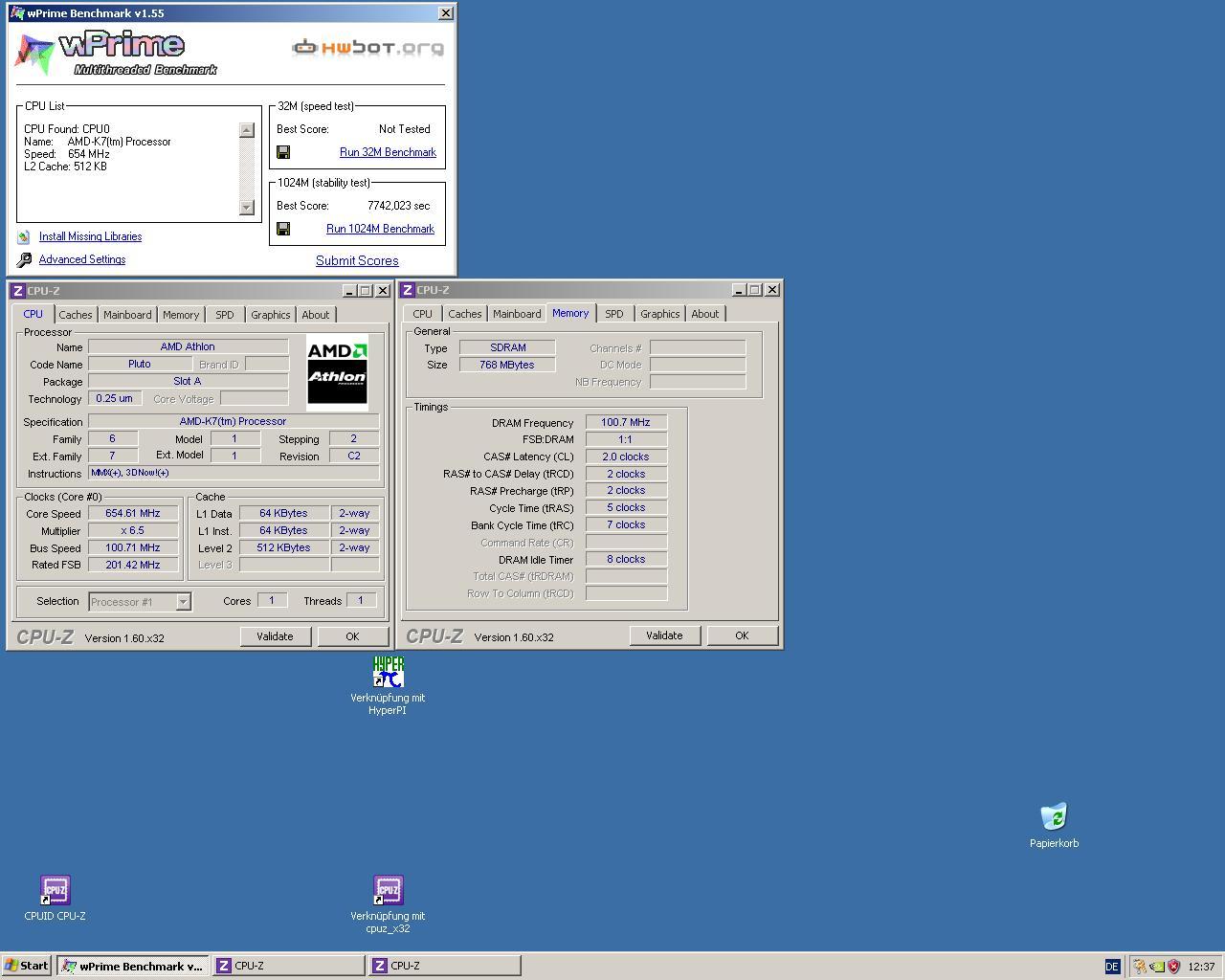Click the wPrime title bar icon

pos(16,13)
